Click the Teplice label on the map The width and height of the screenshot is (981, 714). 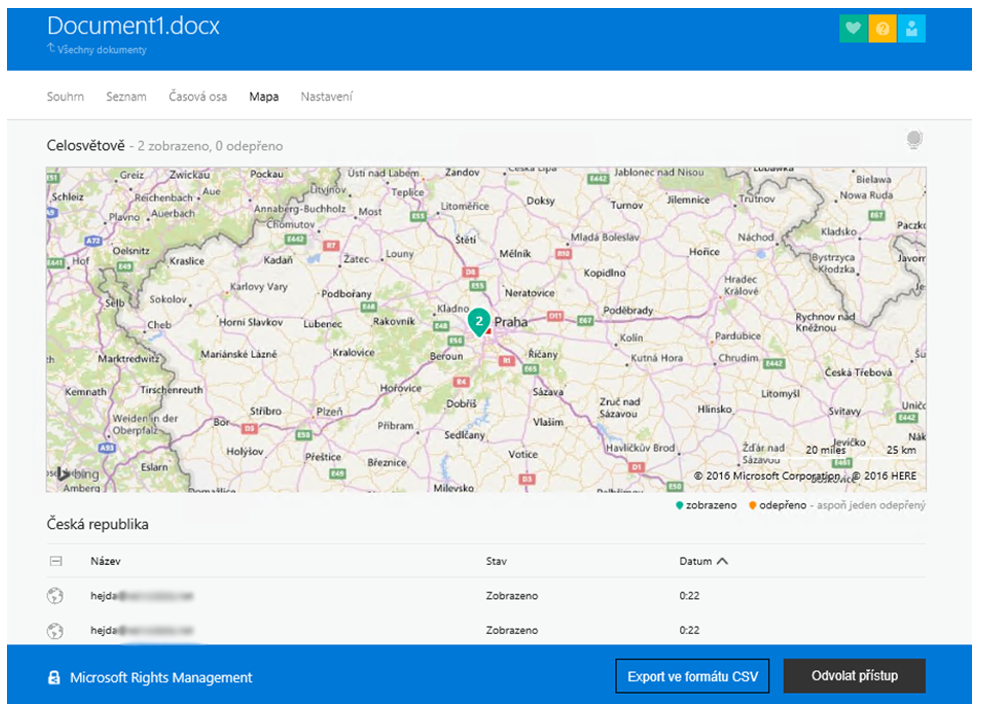pyautogui.click(x=408, y=193)
